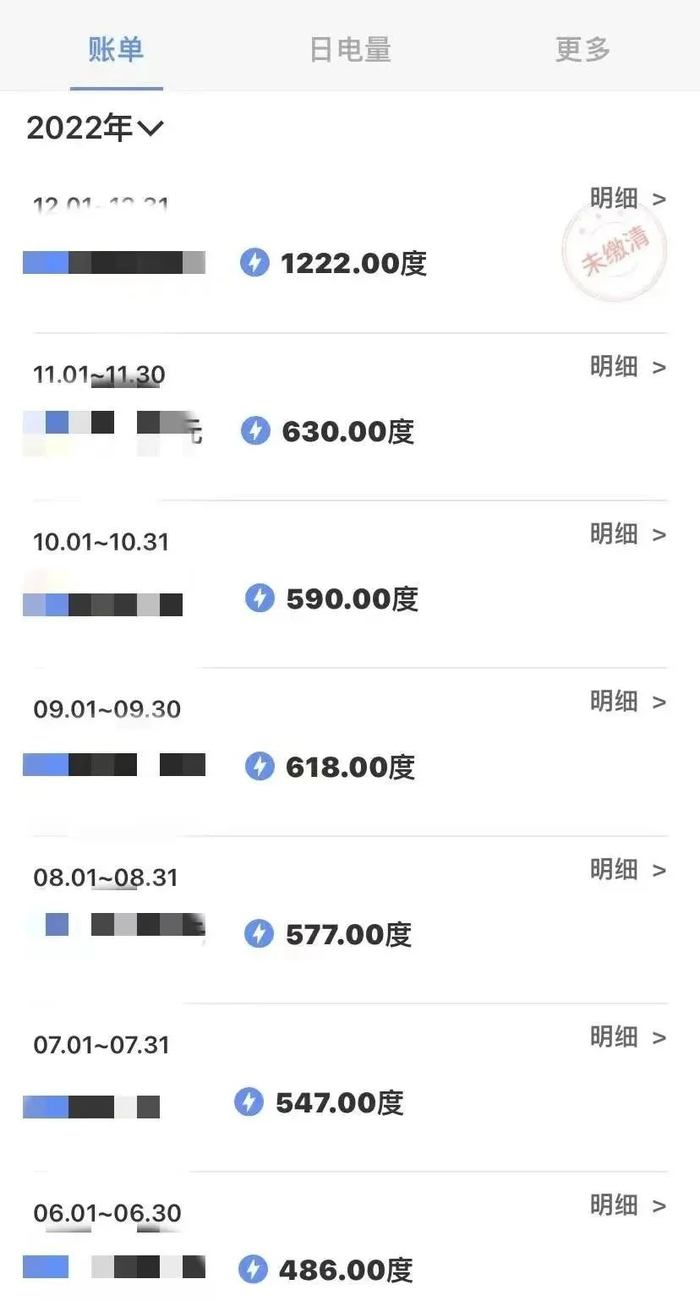Expand 明细 for the 11.01~11.30 bill

coord(627,367)
